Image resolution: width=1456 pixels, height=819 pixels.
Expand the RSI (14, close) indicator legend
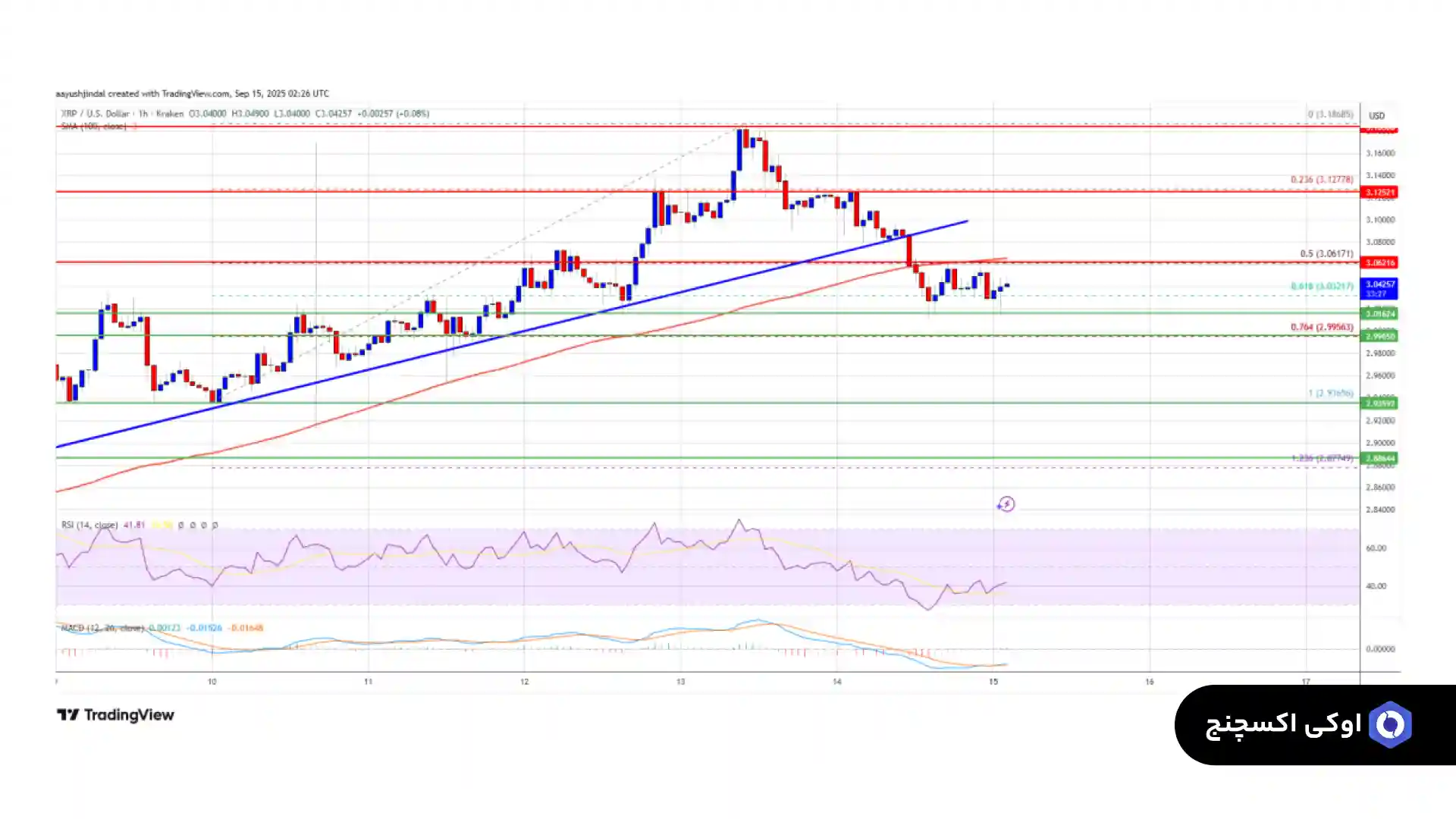tap(89, 525)
